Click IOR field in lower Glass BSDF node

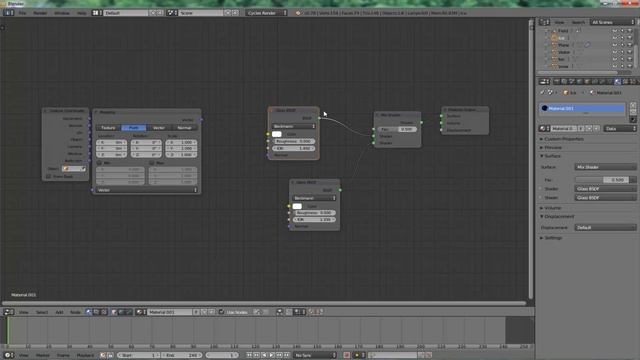(x=314, y=220)
